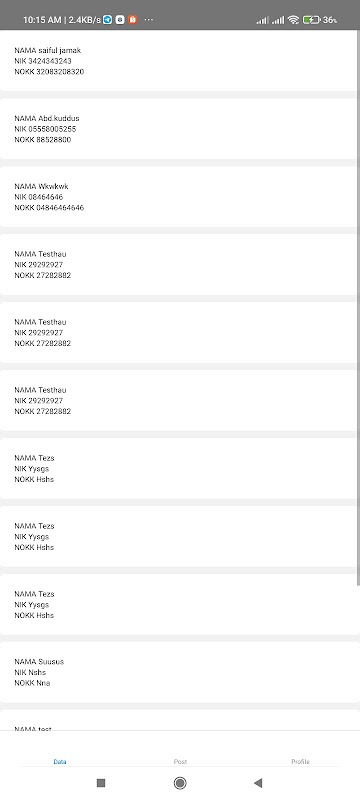360x800 pixels.
Task: Open the partially visible test record
Action: (178, 720)
